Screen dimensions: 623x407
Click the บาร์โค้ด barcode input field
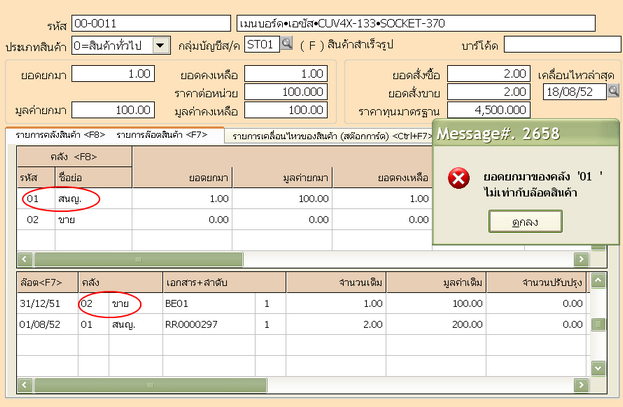[561, 44]
